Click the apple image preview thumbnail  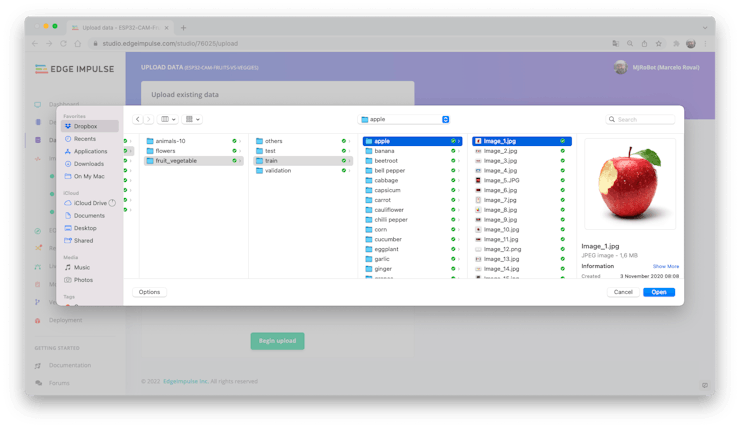click(630, 184)
